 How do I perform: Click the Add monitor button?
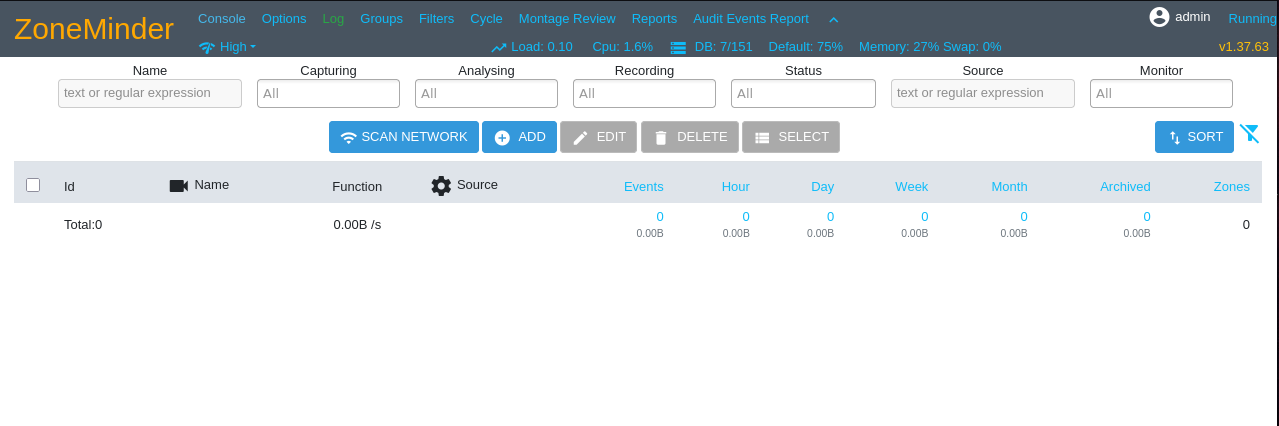(x=519, y=137)
